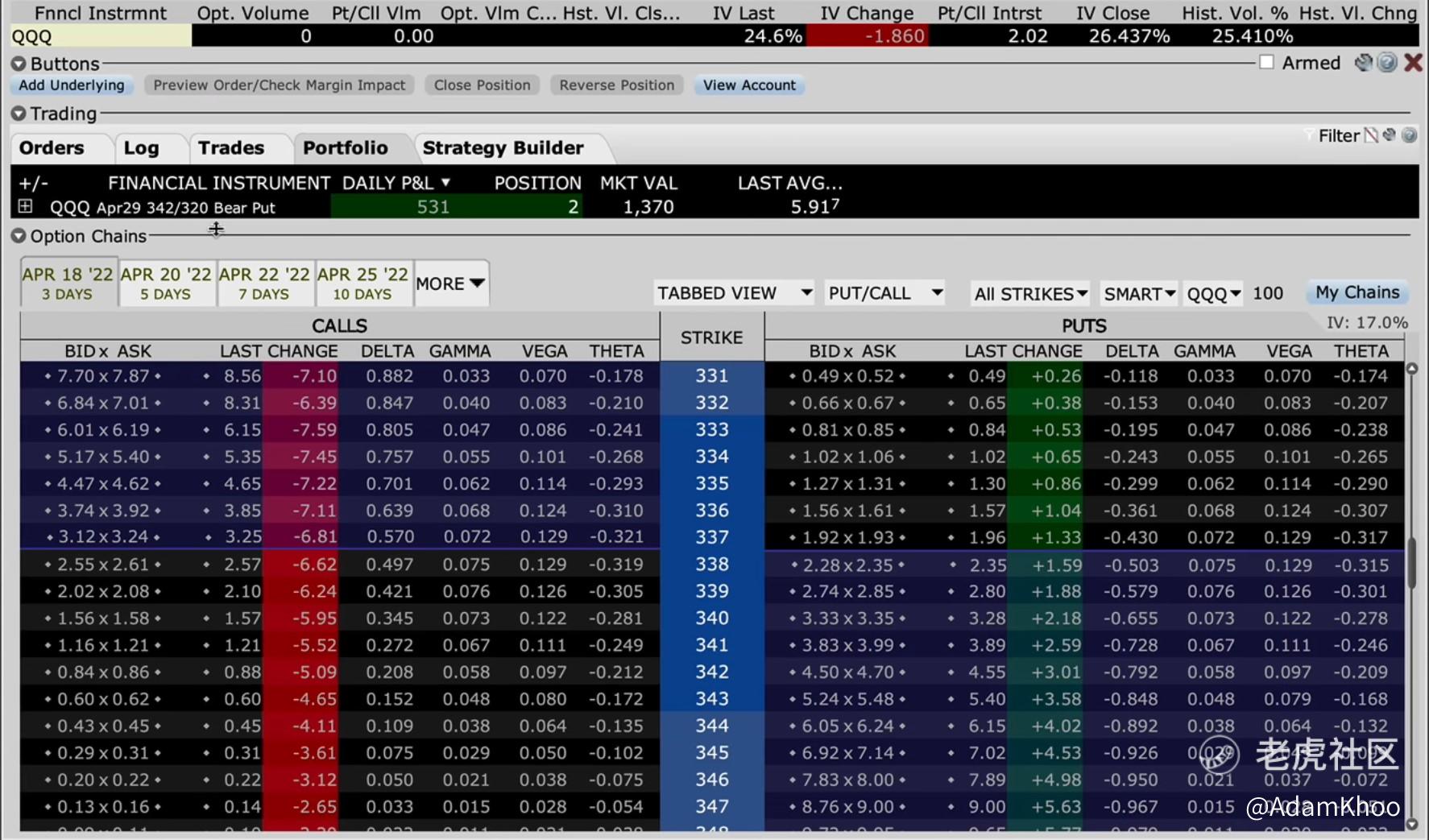Expand the QQQ Bear Put position row

tap(26, 207)
